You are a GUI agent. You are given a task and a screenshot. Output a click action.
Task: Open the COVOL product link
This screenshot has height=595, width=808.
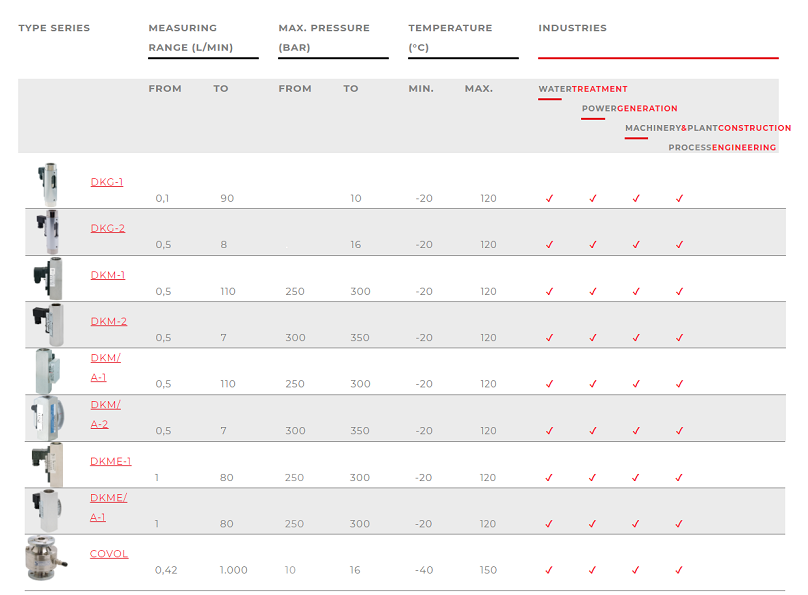pyautogui.click(x=109, y=554)
